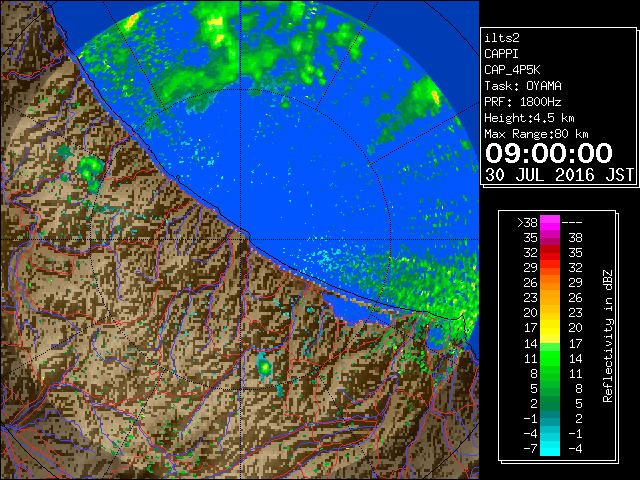Click the magenta >38 dBZ legend swatch
The image size is (640, 480).
click(x=550, y=222)
